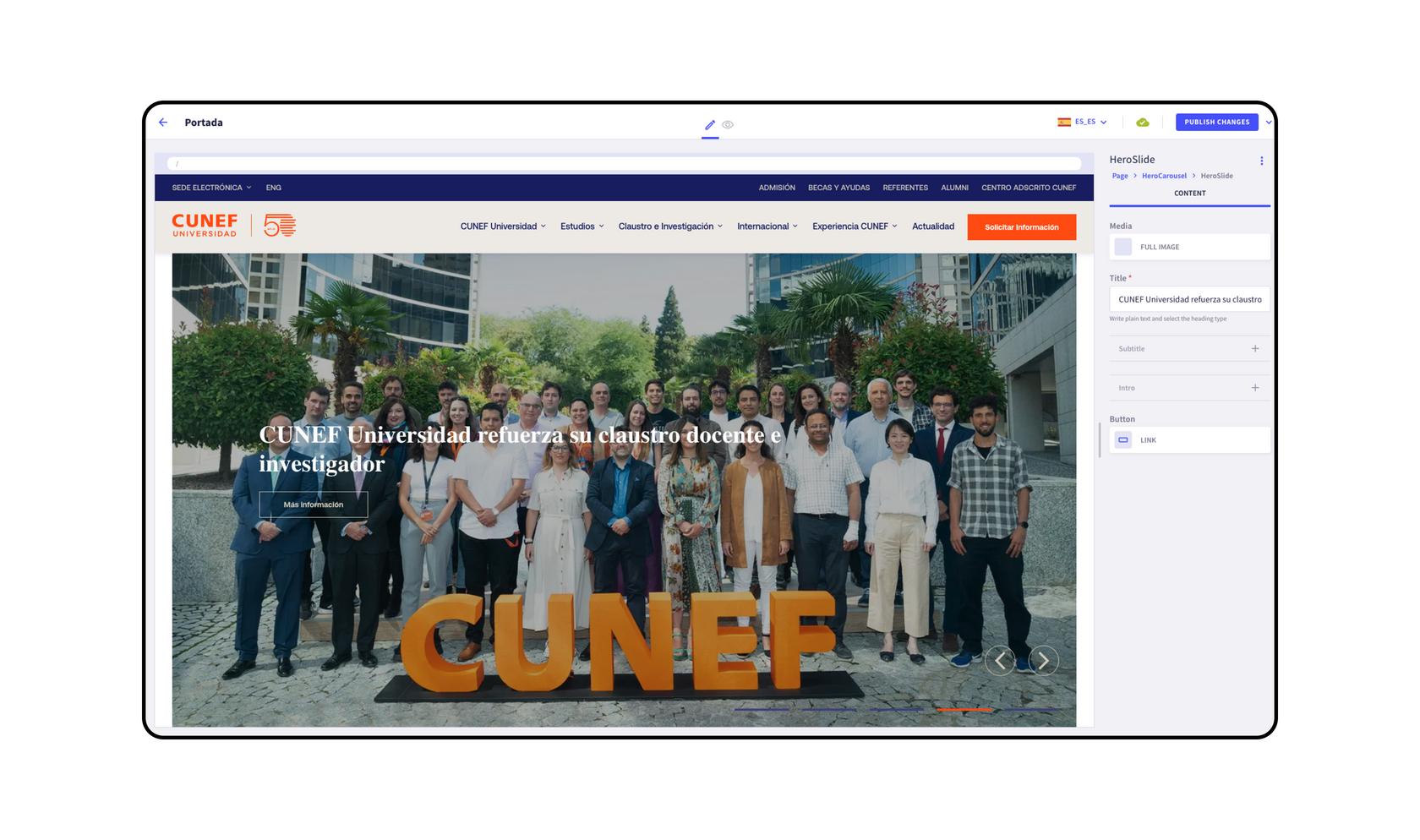Click the preview URL address bar
This screenshot has height=840, width=1420.
click(x=625, y=163)
